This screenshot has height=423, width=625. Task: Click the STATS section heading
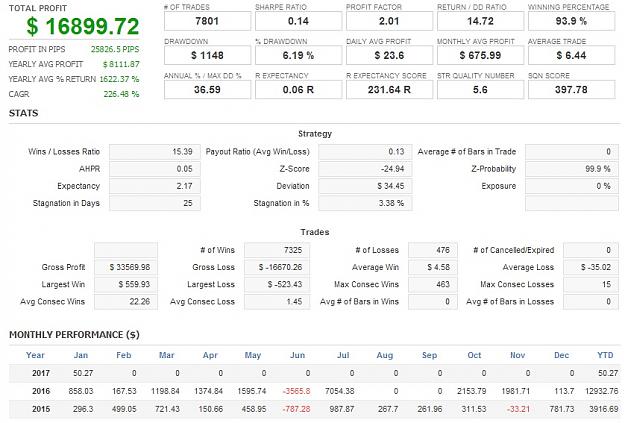point(24,113)
